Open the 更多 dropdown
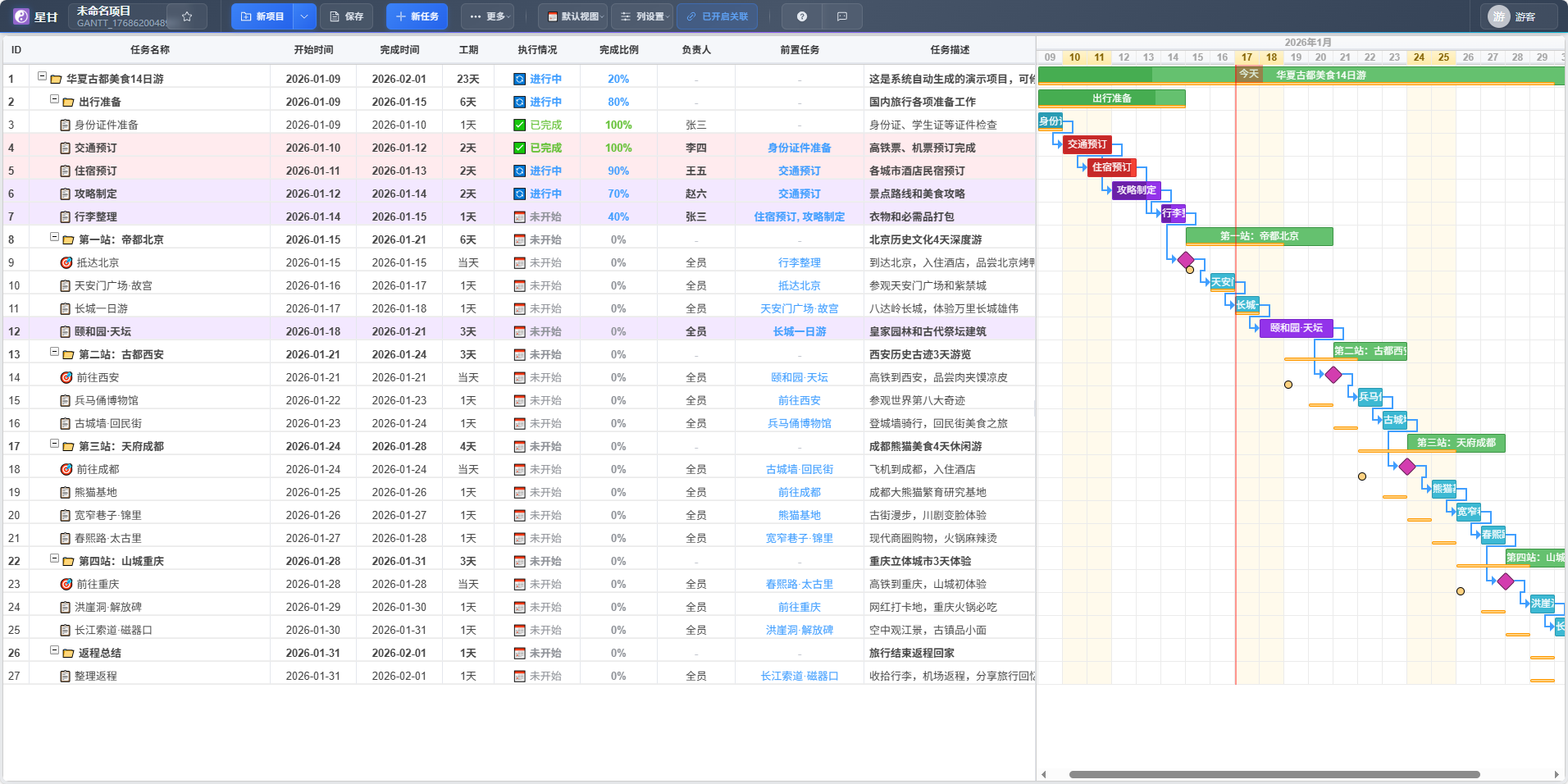The width and height of the screenshot is (1568, 784). pos(487,16)
